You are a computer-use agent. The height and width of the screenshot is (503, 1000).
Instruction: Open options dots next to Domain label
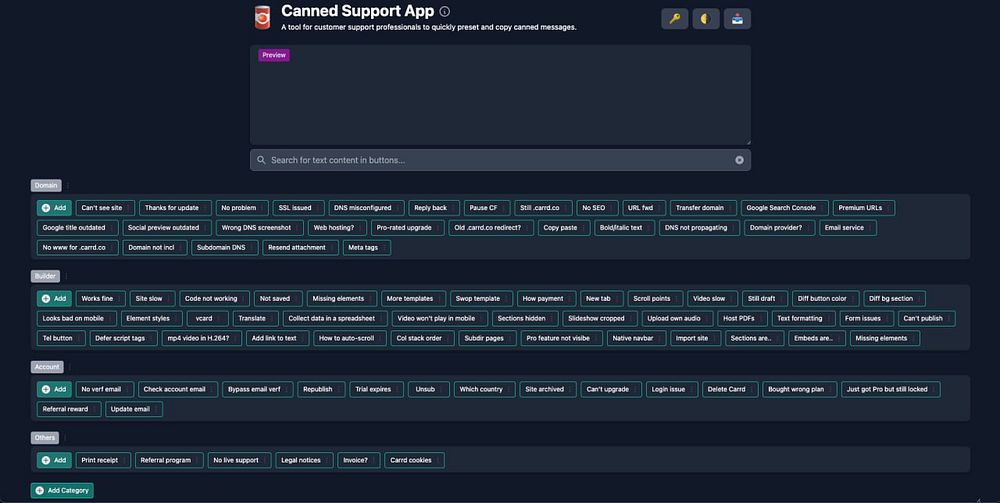tap(68, 186)
